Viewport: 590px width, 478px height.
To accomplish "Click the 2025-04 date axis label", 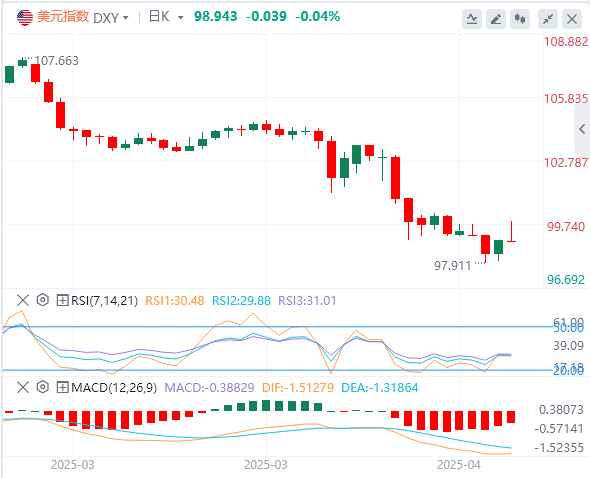I will (x=459, y=465).
